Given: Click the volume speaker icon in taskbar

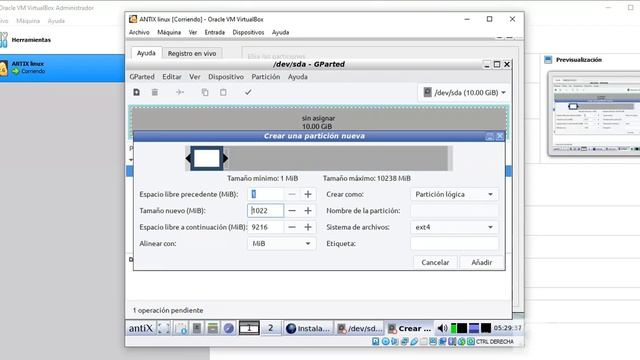Looking at the screenshot, I should 442,328.
